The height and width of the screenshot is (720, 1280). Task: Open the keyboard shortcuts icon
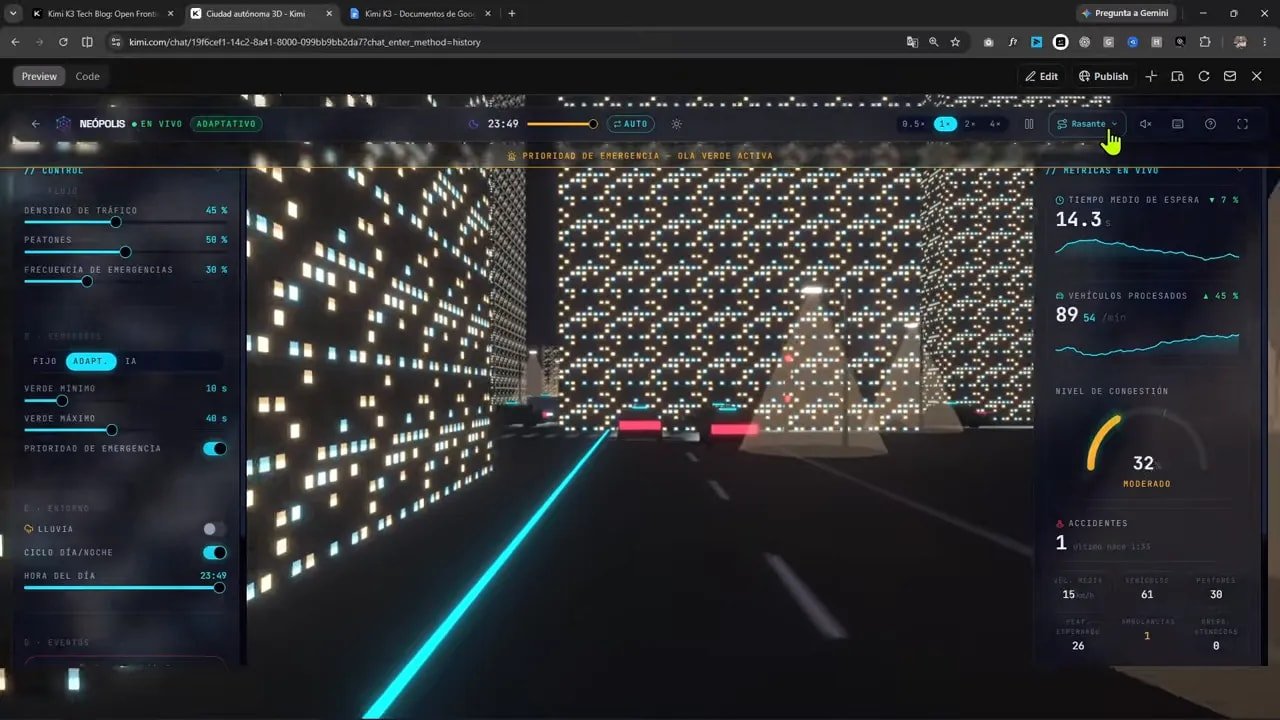(x=1178, y=124)
